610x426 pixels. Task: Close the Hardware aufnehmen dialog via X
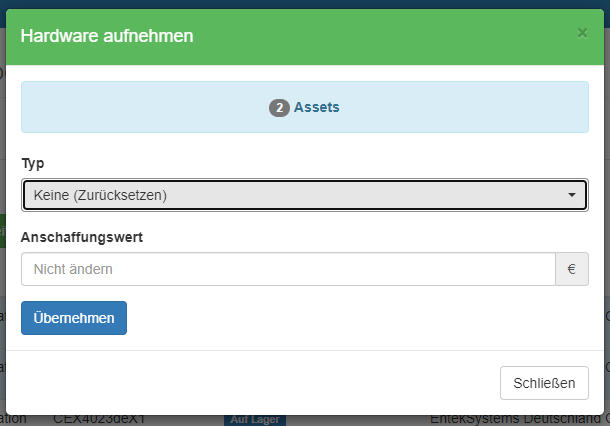582,33
